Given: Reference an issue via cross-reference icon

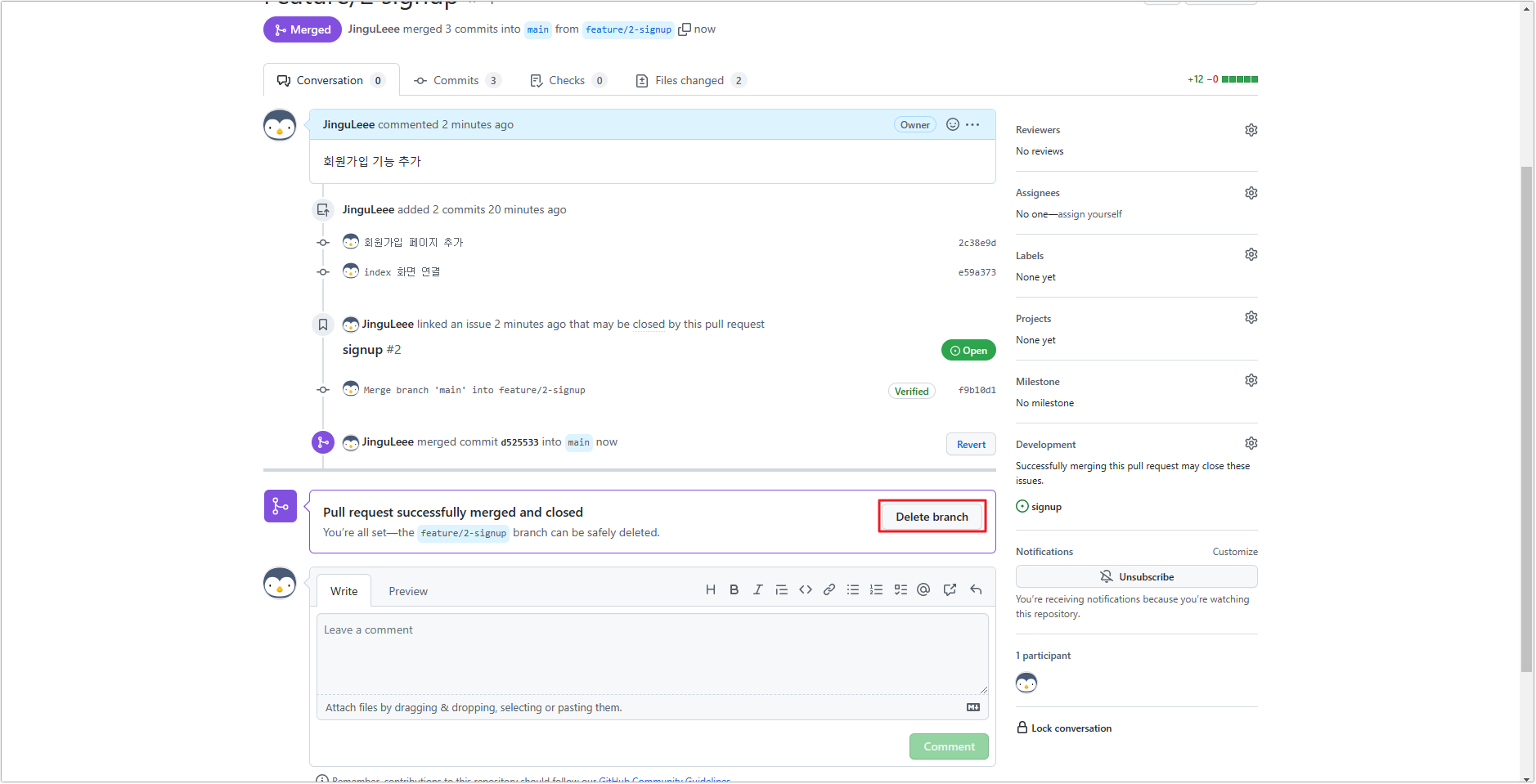Looking at the screenshot, I should [950, 590].
